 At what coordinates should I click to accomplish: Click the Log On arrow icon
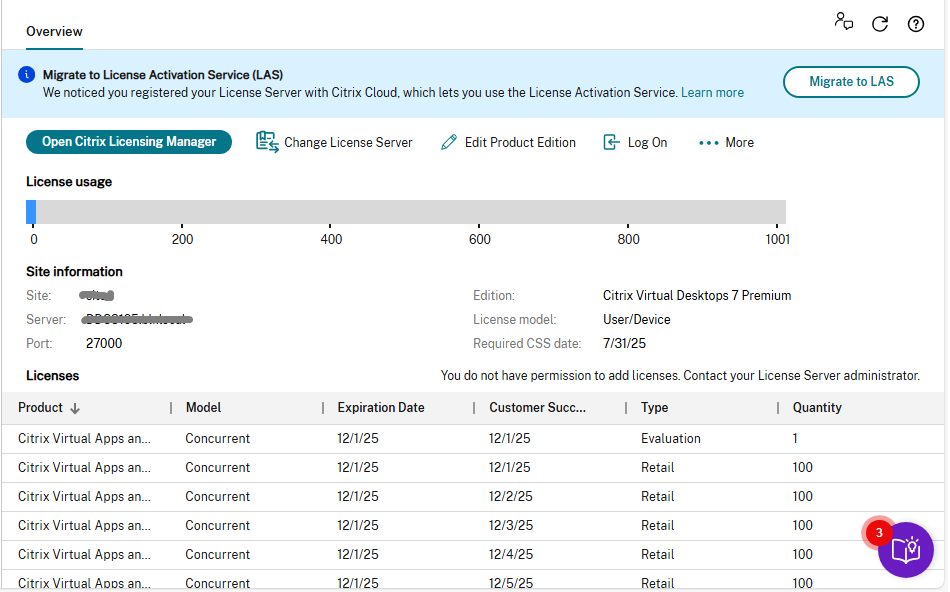(x=611, y=142)
